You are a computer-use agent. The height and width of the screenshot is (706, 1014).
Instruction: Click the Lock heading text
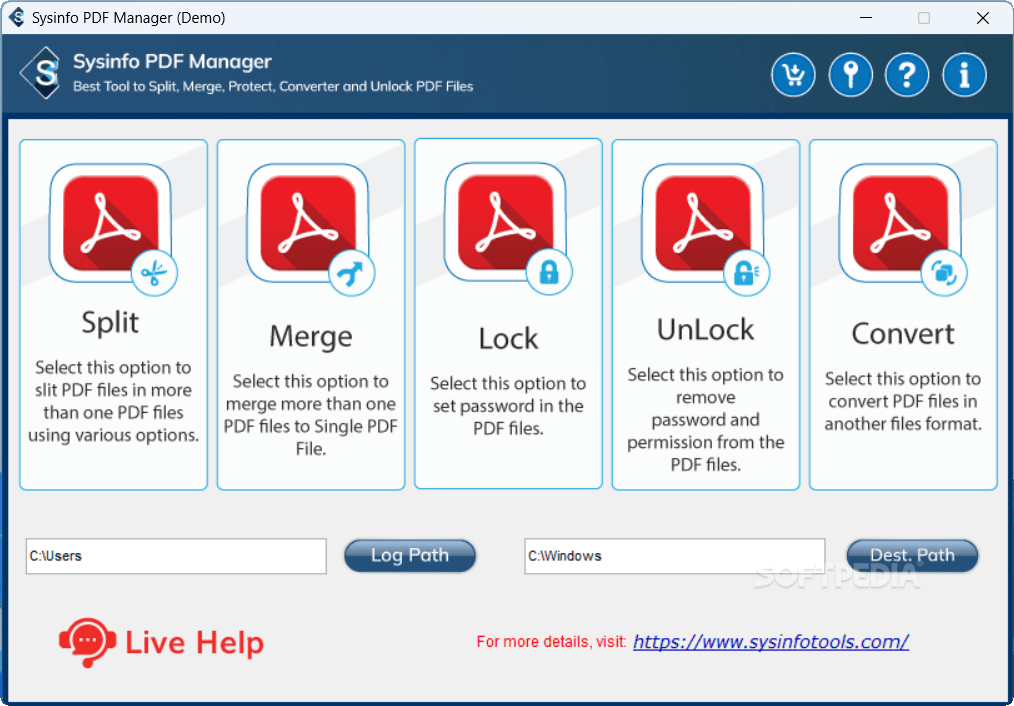(508, 339)
